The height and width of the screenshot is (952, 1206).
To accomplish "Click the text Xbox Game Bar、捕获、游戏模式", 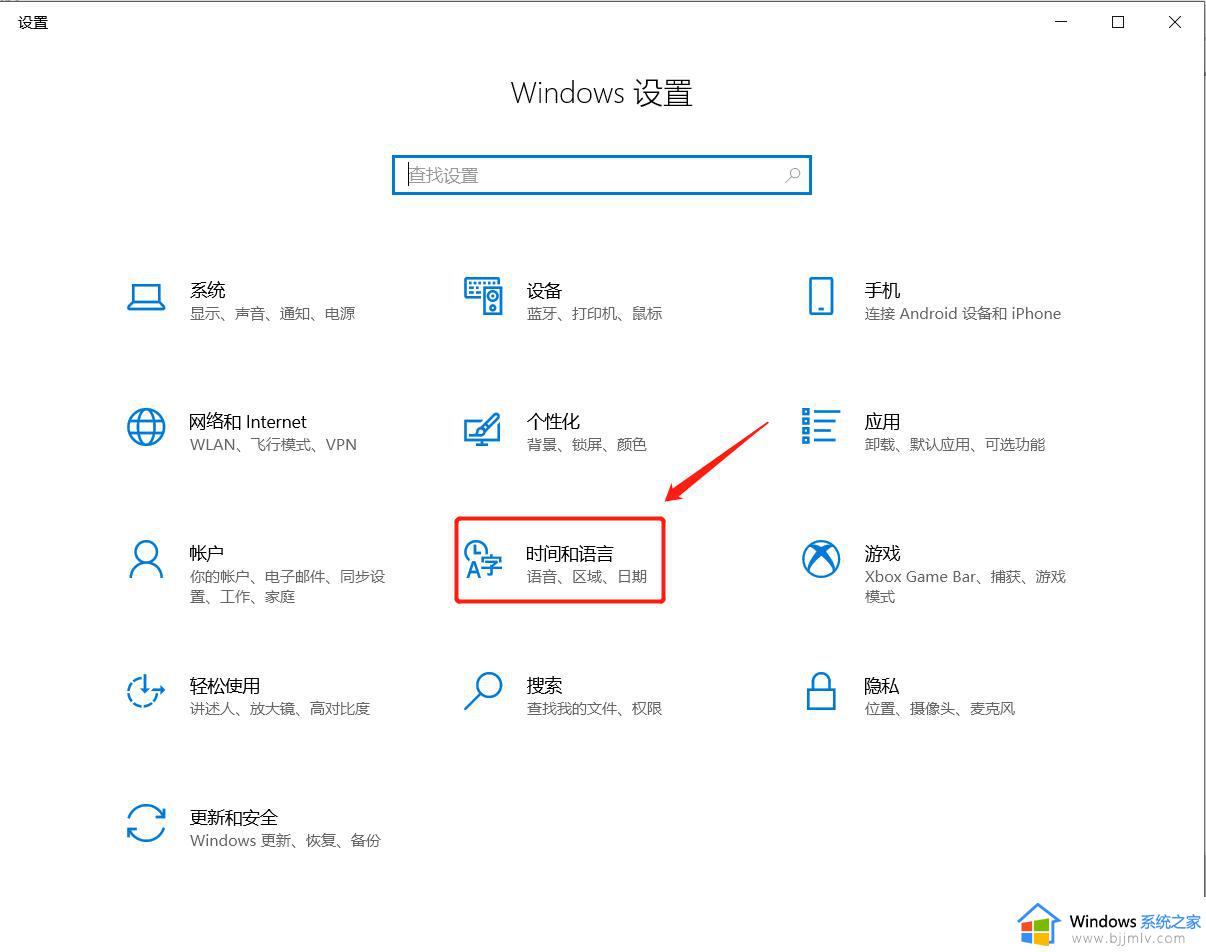I will click(965, 586).
